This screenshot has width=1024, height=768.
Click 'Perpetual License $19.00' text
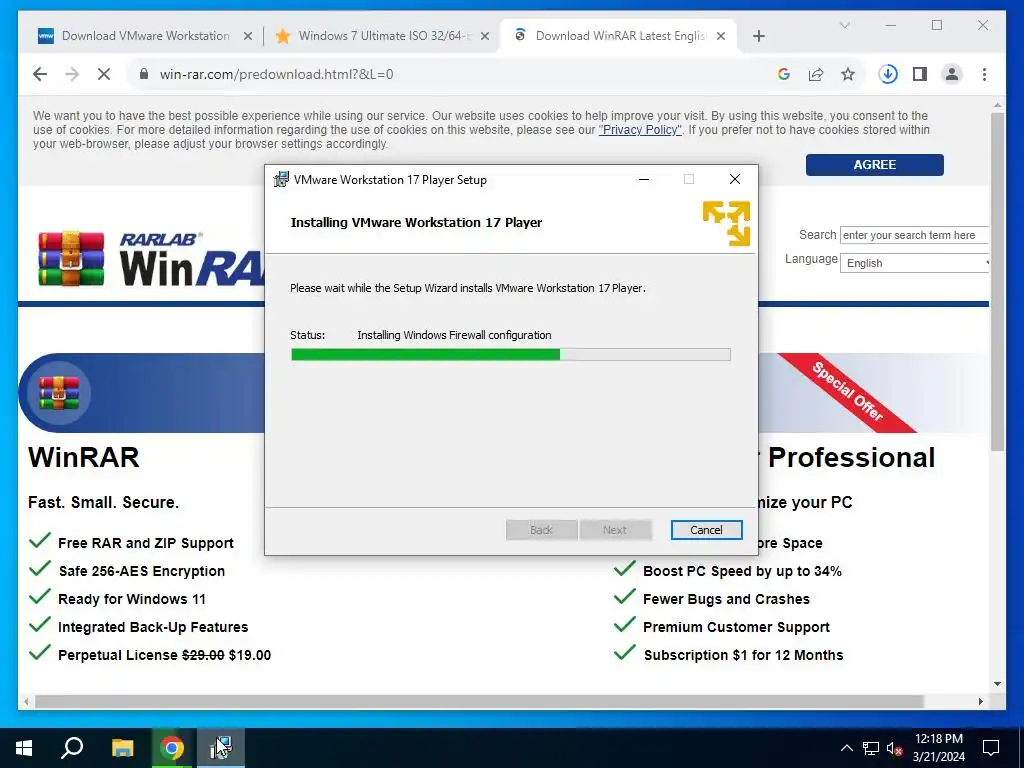click(165, 655)
